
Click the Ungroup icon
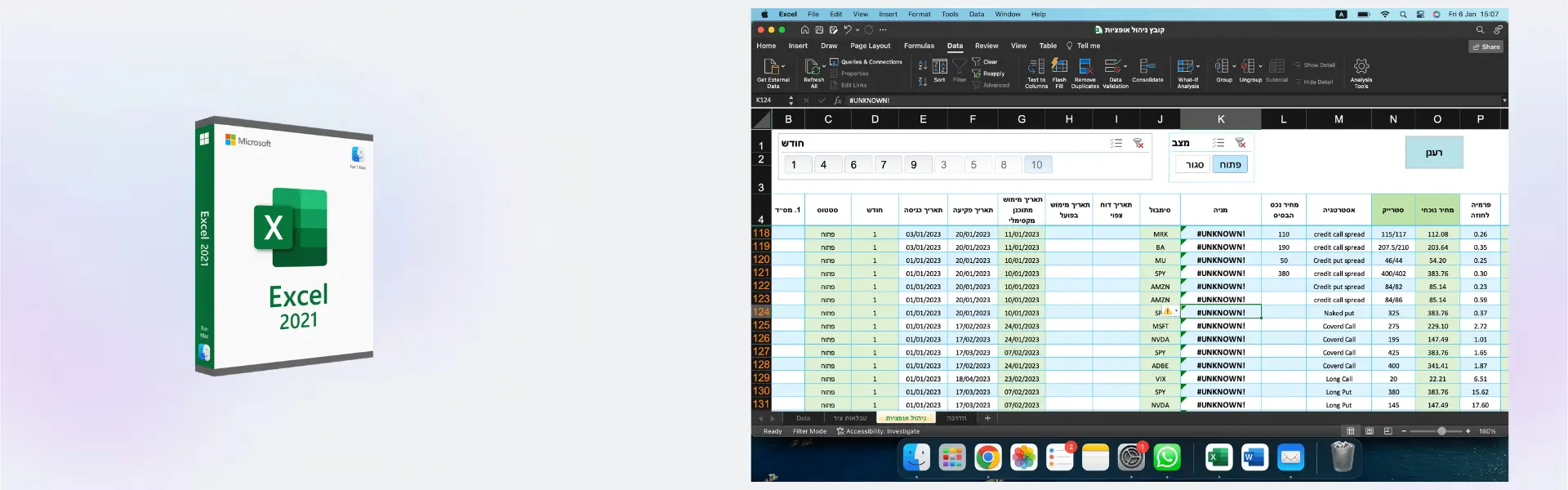[1248, 67]
